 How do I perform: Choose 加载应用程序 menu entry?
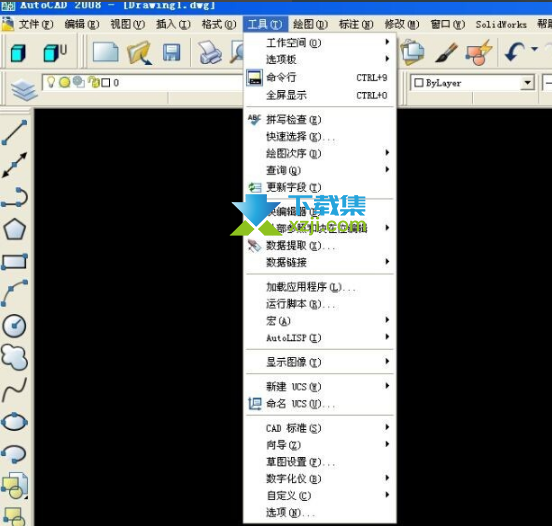[x=320, y=287]
